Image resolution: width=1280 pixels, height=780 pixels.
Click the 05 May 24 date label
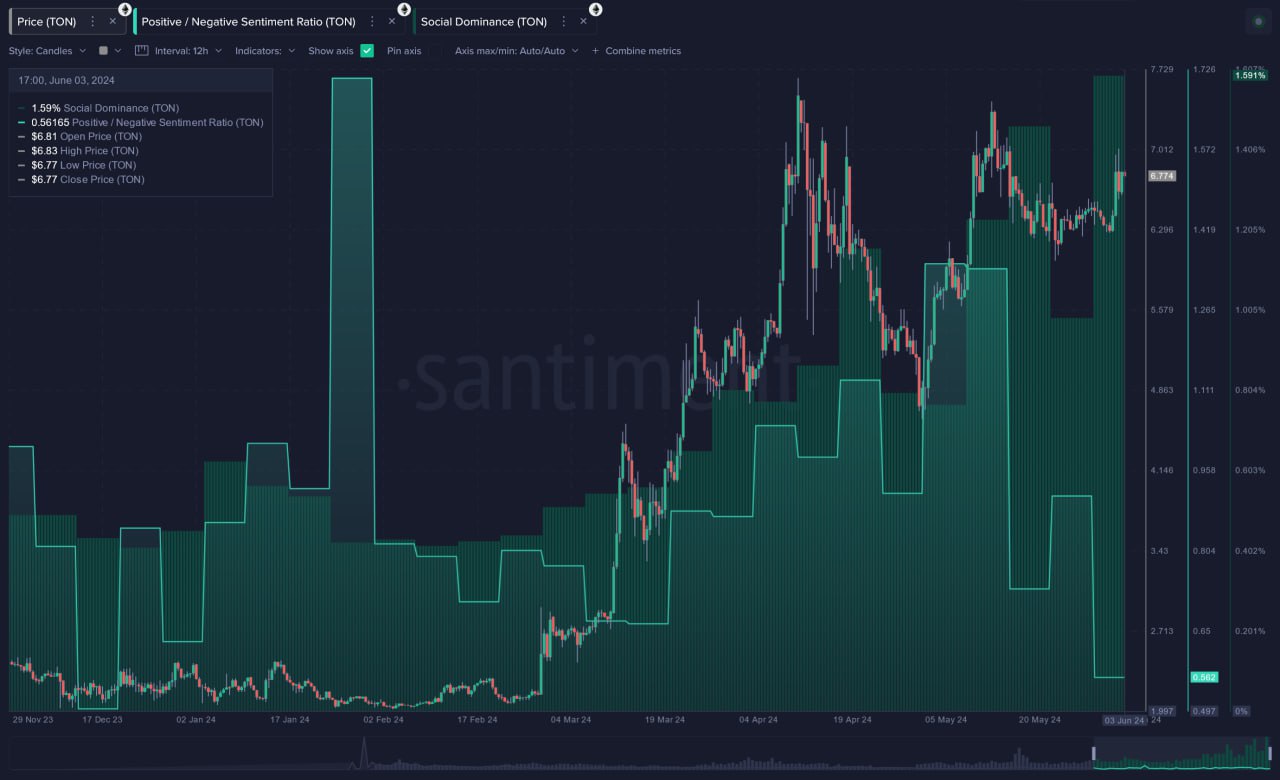pyautogui.click(x=945, y=719)
